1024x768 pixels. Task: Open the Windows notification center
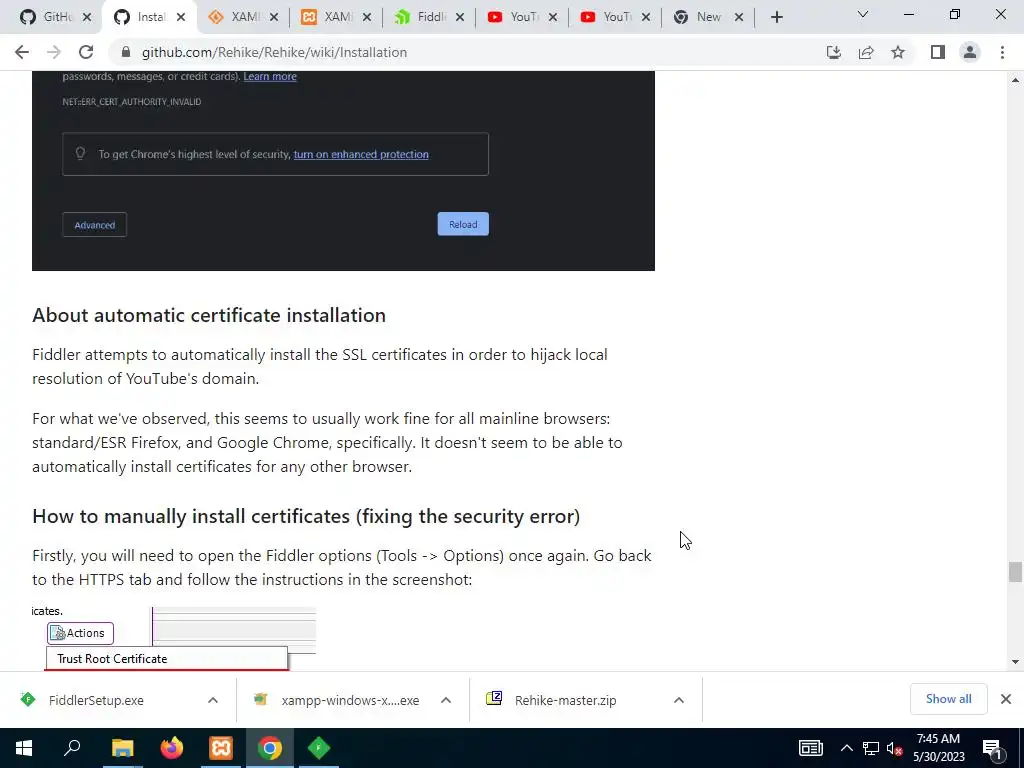[x=992, y=748]
